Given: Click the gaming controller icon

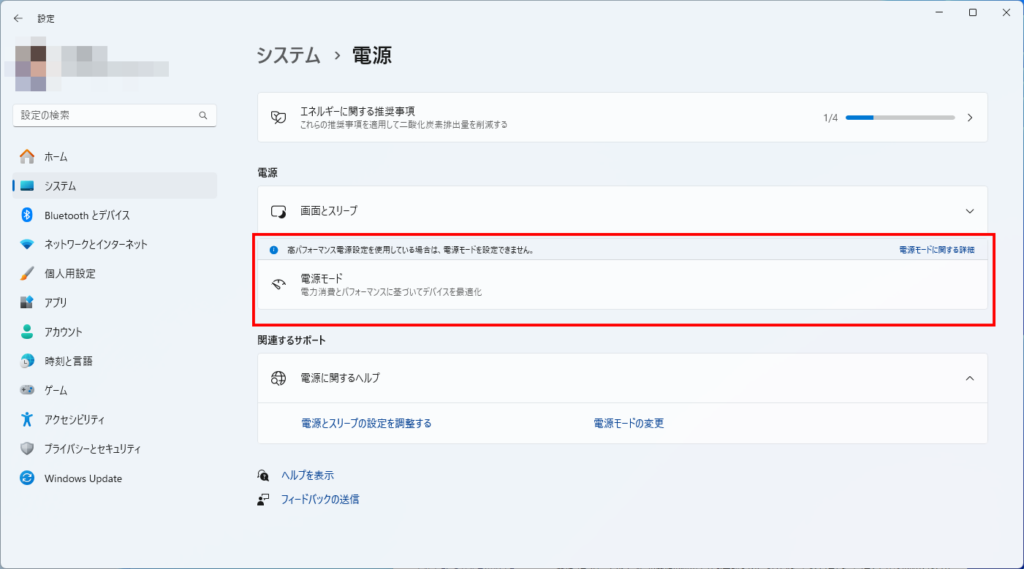Looking at the screenshot, I should click(27, 390).
